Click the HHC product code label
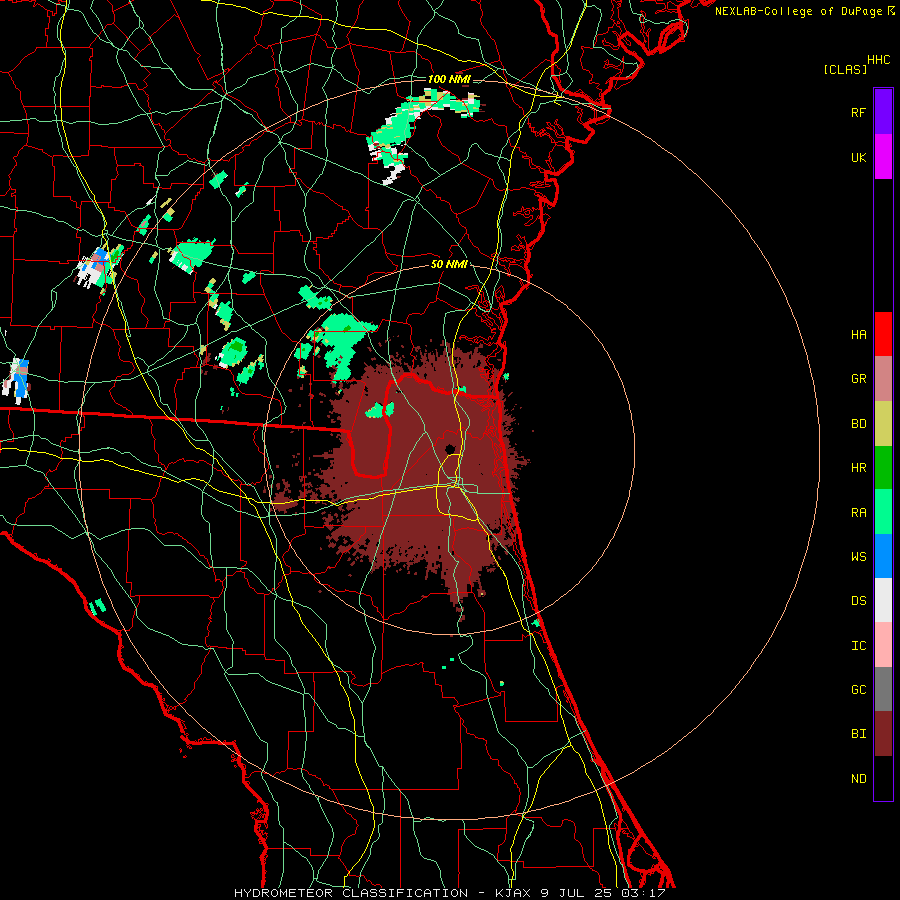 point(878,60)
